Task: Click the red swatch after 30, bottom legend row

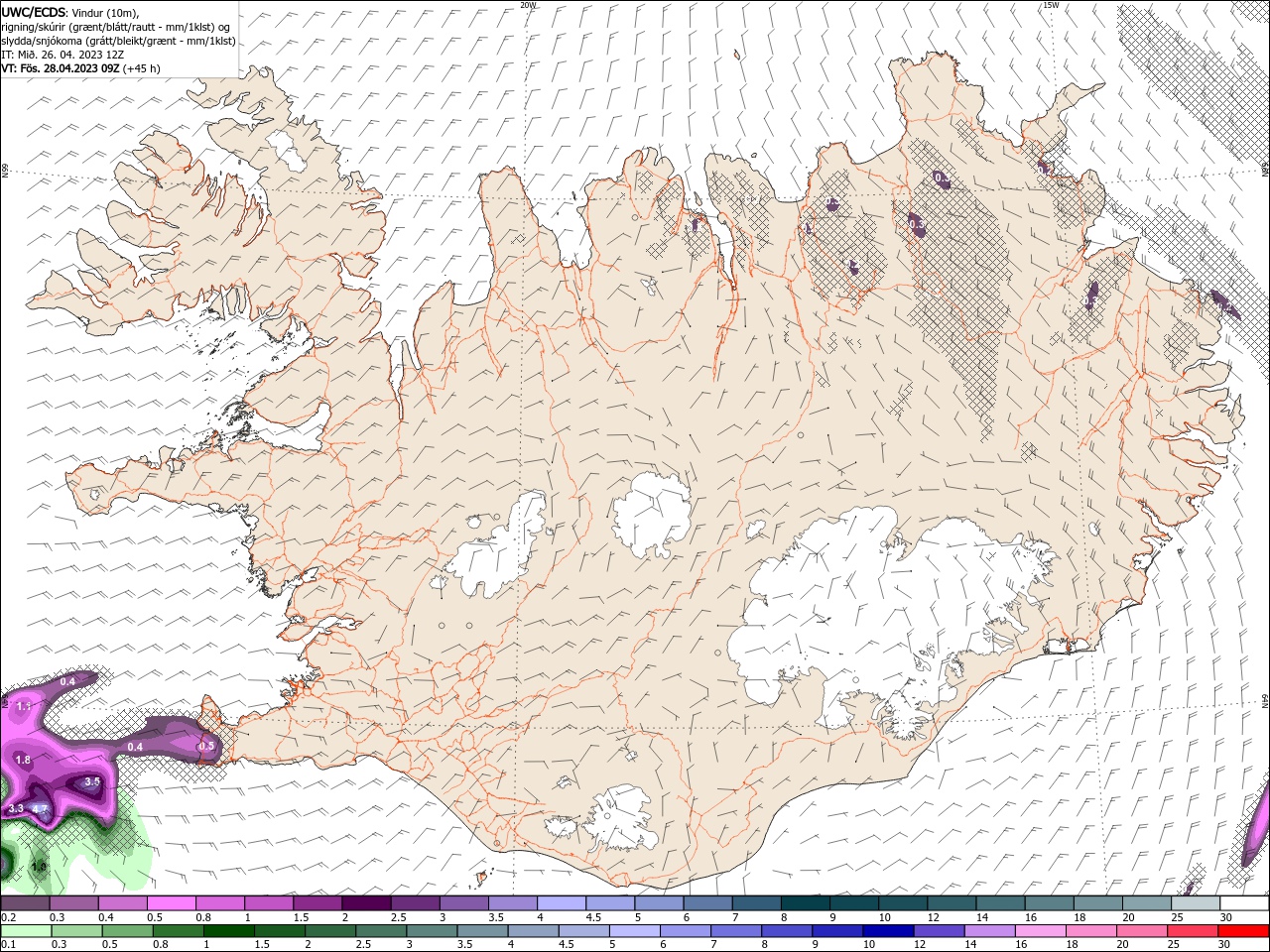Action: coord(1243,931)
